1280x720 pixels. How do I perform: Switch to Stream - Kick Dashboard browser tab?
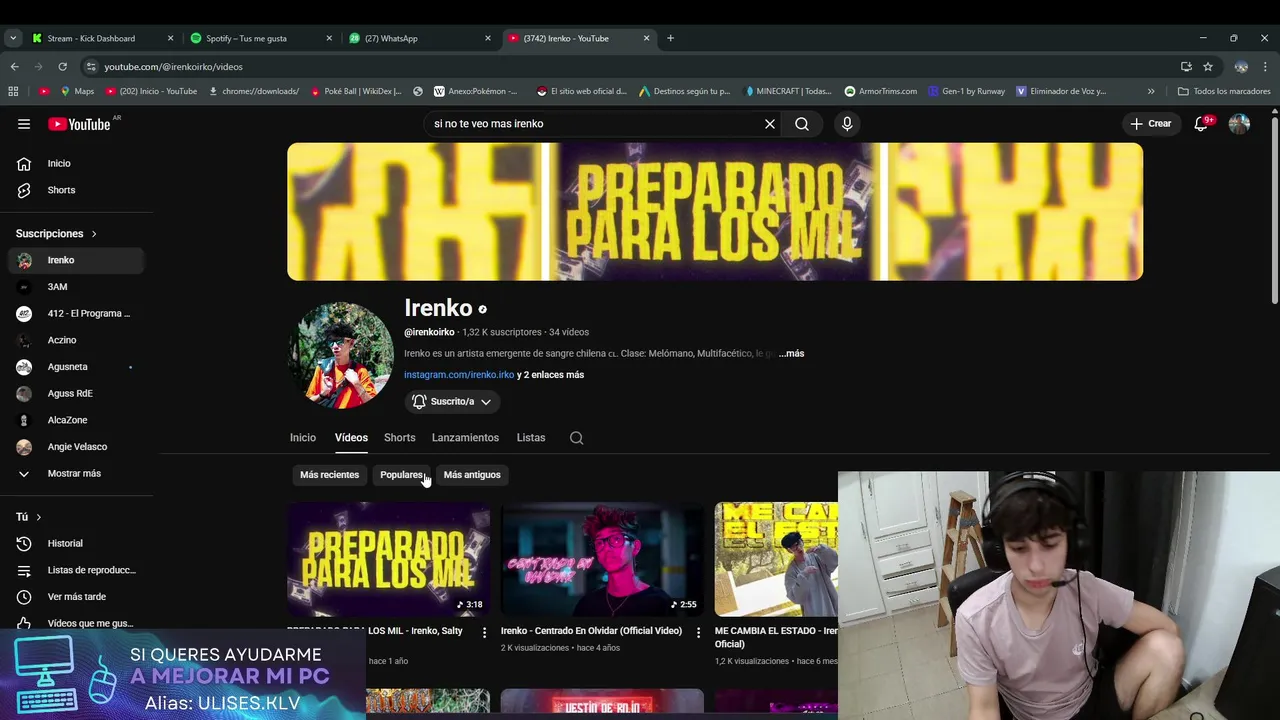coord(101,38)
